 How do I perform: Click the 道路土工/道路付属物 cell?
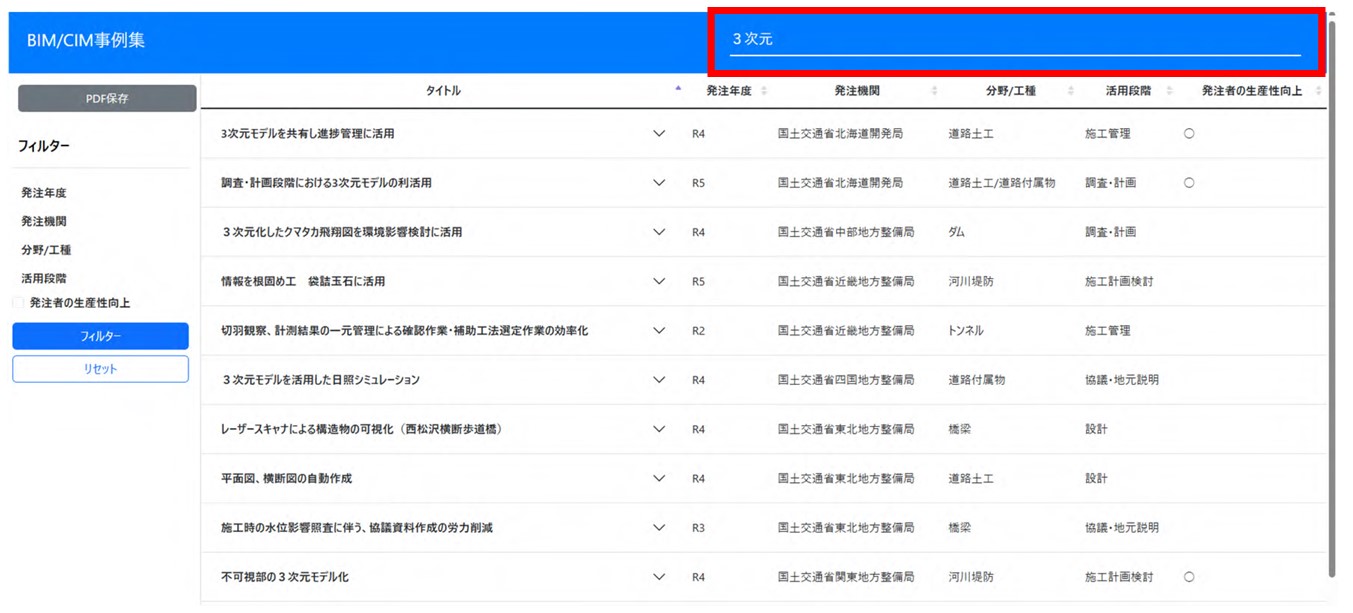1001,183
